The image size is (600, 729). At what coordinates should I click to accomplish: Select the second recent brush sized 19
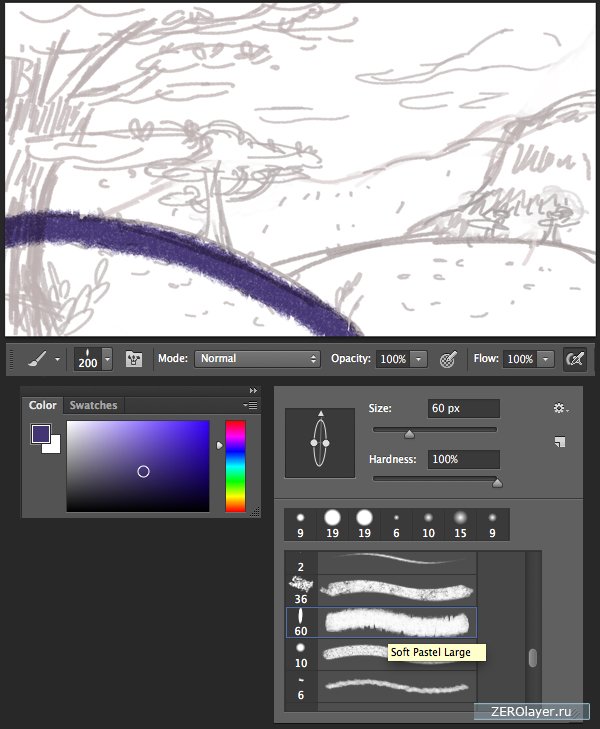coord(364,524)
